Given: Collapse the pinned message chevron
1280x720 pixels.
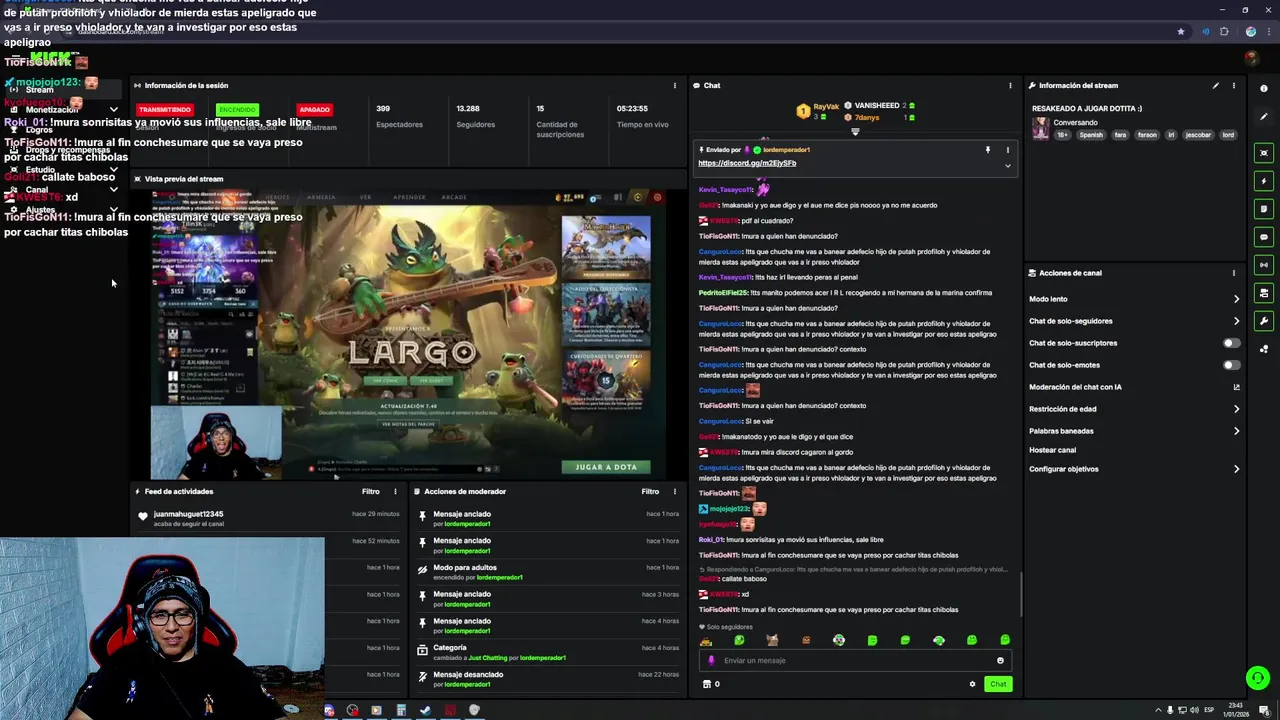Looking at the screenshot, I should click(x=1007, y=165).
